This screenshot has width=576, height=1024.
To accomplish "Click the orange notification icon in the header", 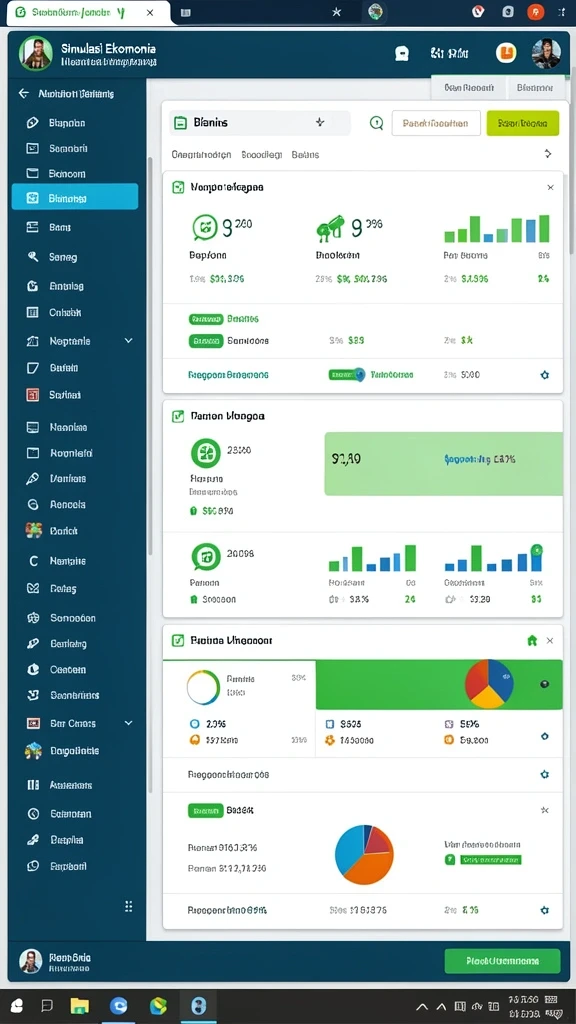I will 506,53.
